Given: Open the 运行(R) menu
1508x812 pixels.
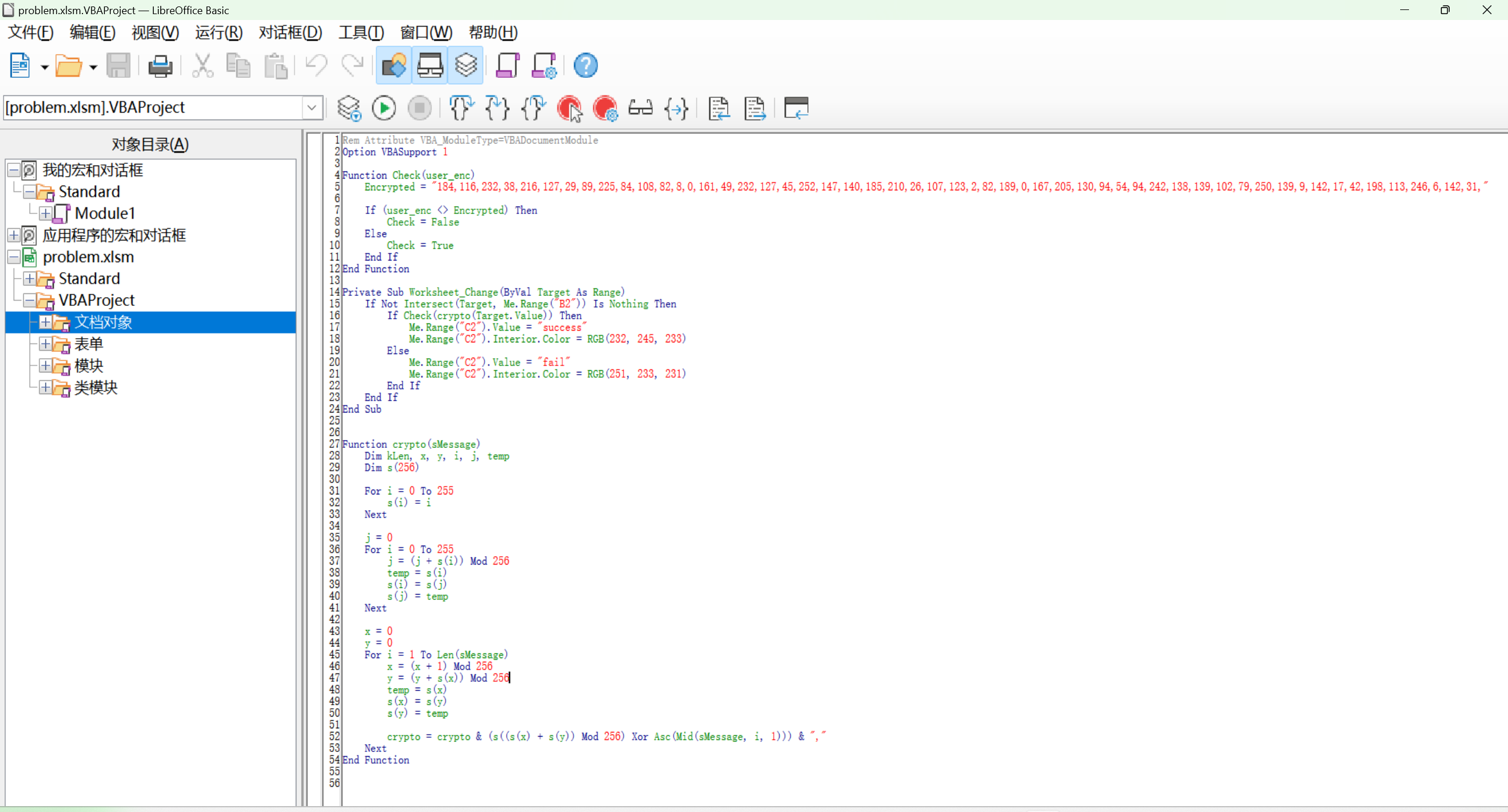Looking at the screenshot, I should coord(219,32).
